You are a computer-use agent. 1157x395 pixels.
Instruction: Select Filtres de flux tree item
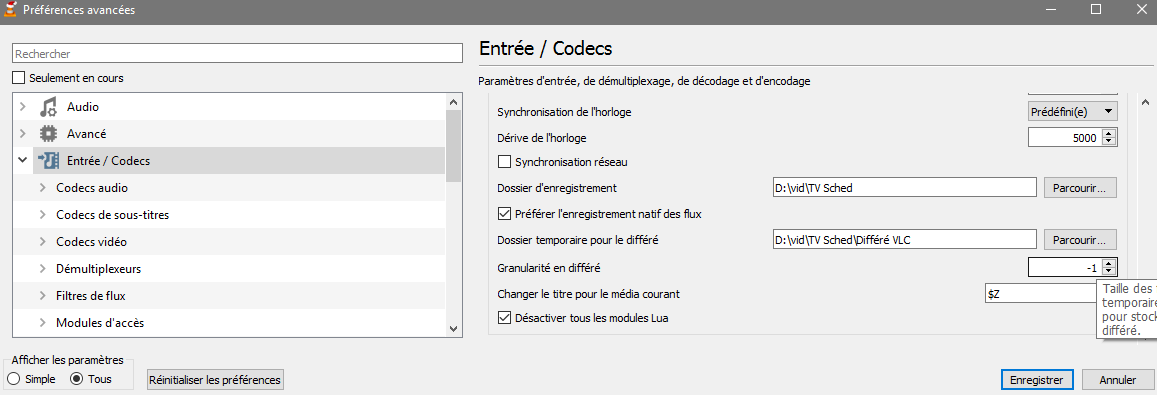tap(91, 295)
